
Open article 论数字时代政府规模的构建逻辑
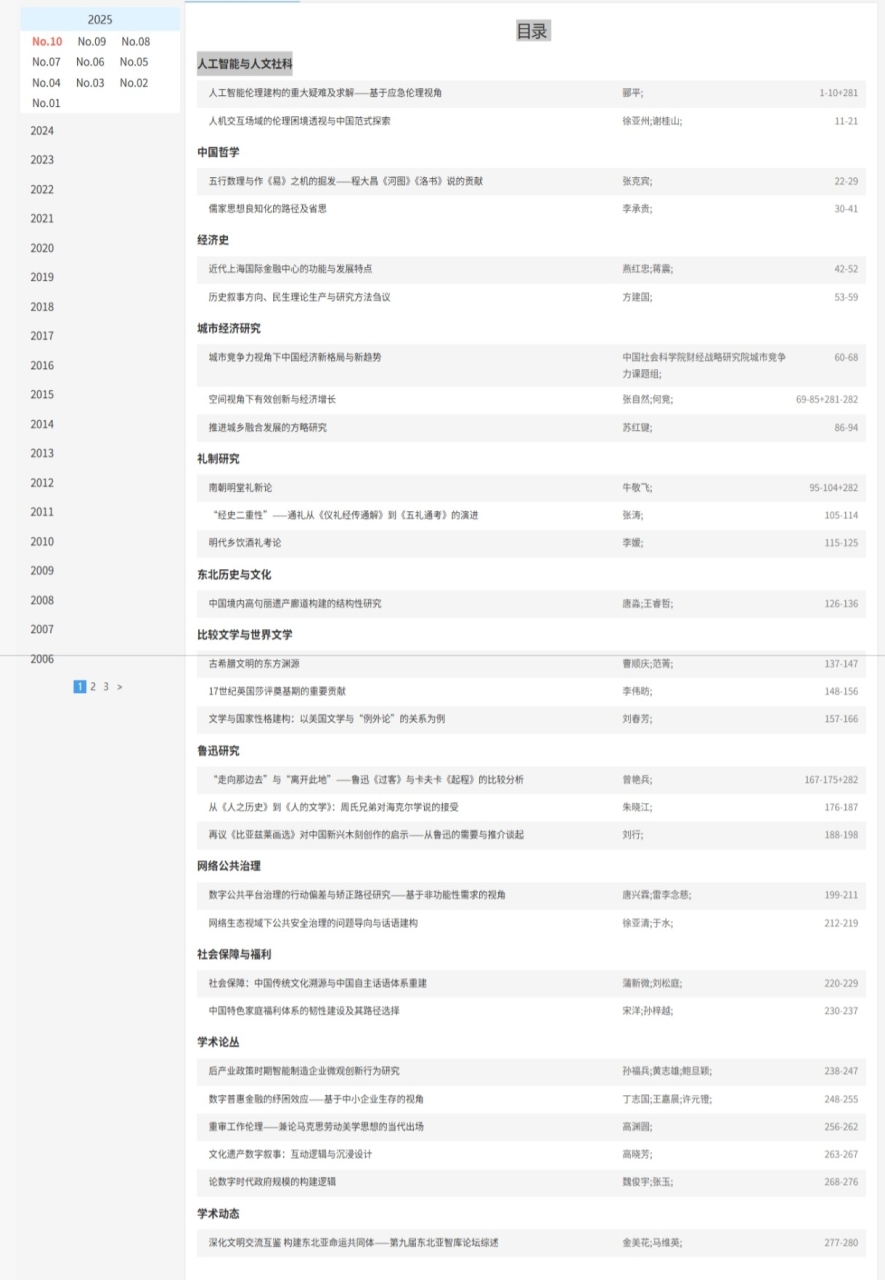(x=272, y=1182)
